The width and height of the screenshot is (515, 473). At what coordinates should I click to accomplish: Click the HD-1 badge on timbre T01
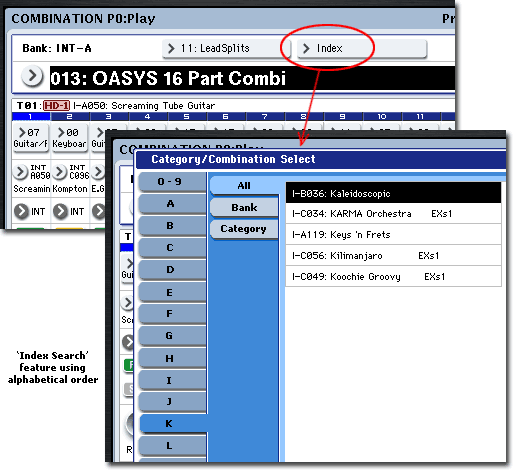(x=56, y=106)
